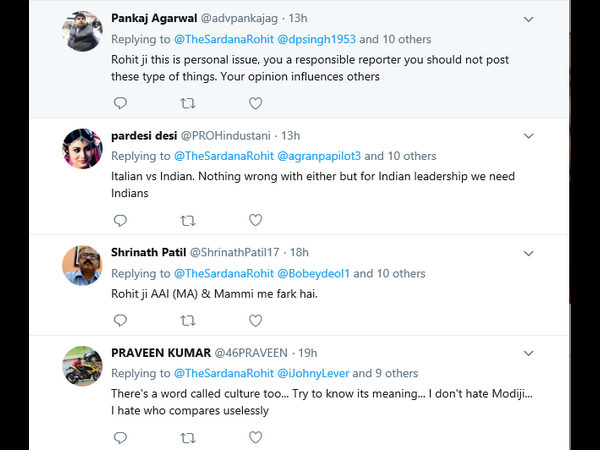Retweet PRAVEEN KUMAR's tweet
The image size is (600, 450).
[x=187, y=437]
